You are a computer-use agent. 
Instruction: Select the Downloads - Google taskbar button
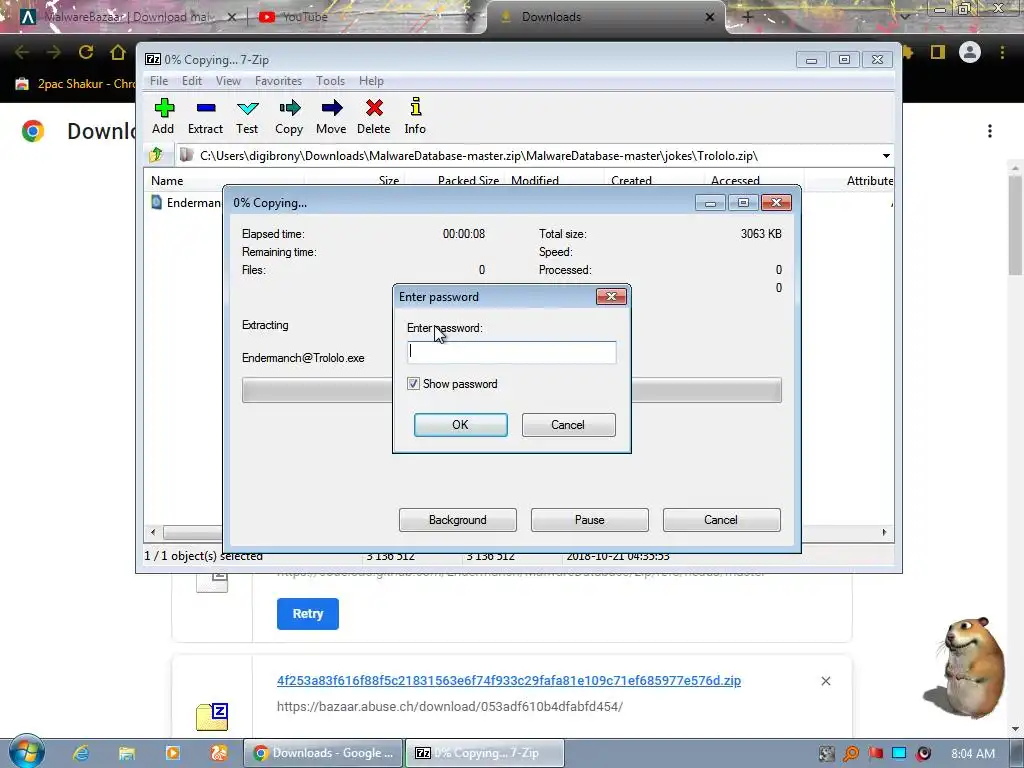pyautogui.click(x=323, y=753)
